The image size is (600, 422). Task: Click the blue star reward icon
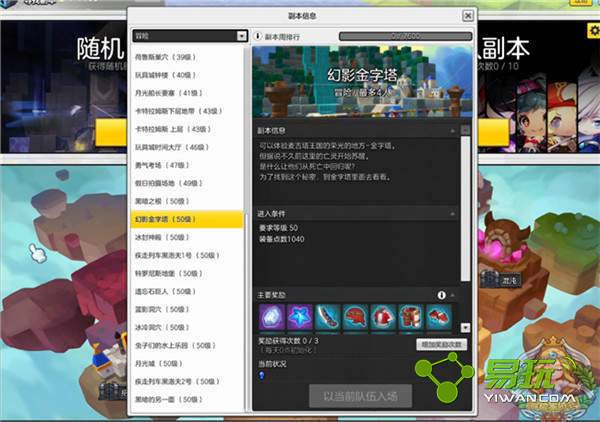300,316
